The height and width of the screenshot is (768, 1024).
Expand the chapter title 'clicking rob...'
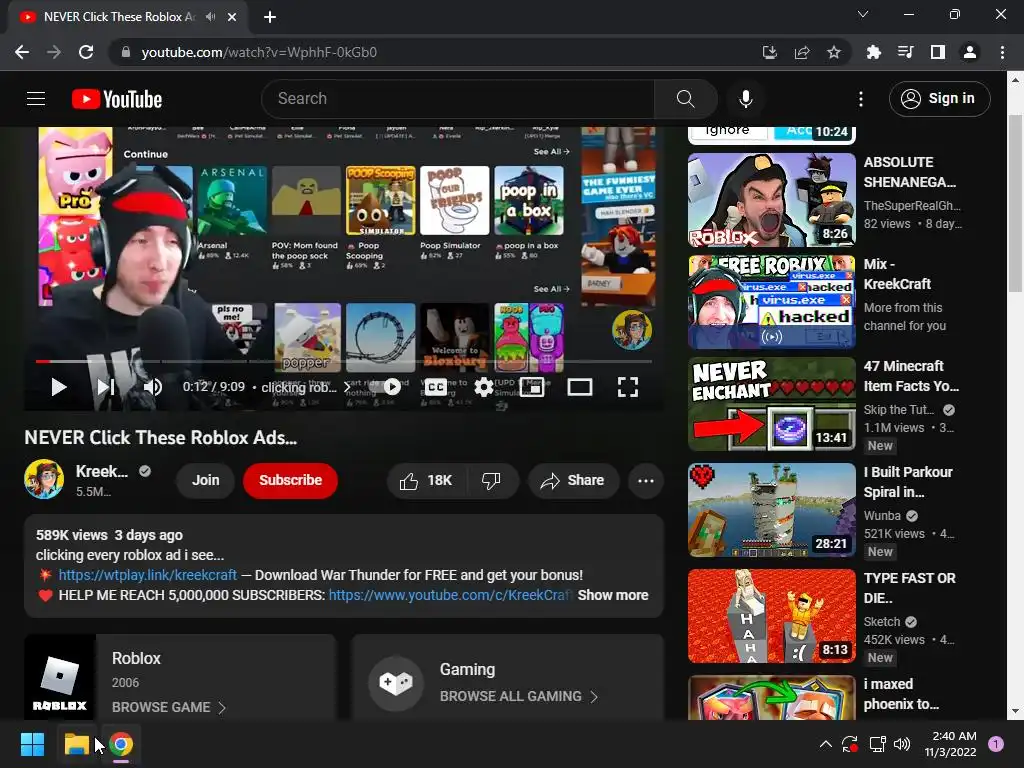[x=306, y=387]
